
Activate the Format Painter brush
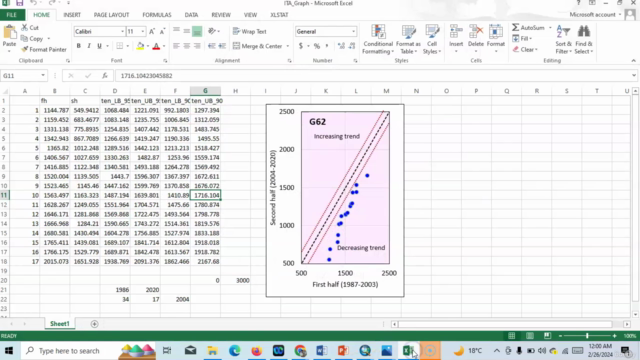click(x=24, y=49)
